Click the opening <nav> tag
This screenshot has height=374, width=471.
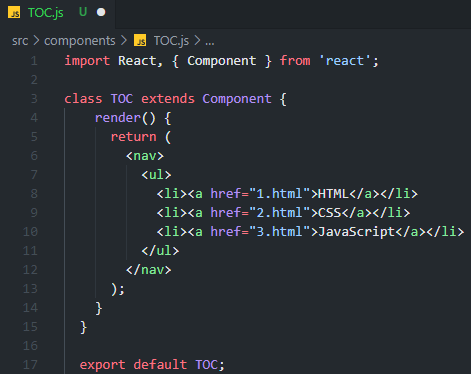145,156
